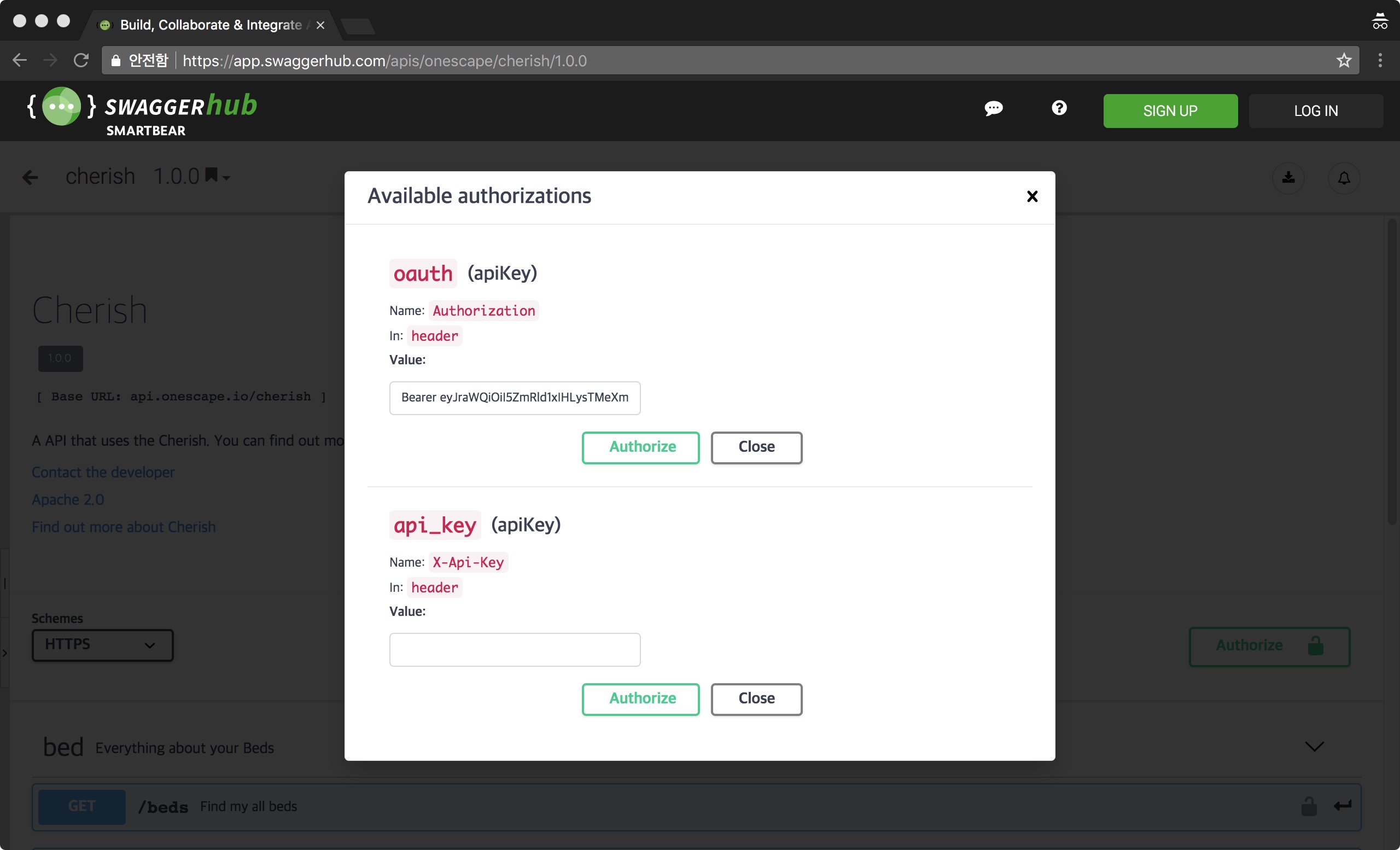Open the HTTPS schemes dropdown

tap(102, 645)
